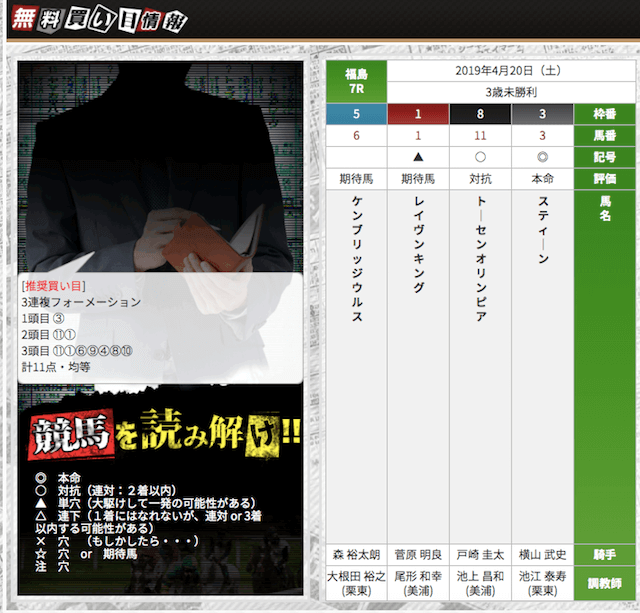The height and width of the screenshot is (613, 640).
Task: Click horse name スティーン
Action: (543, 230)
